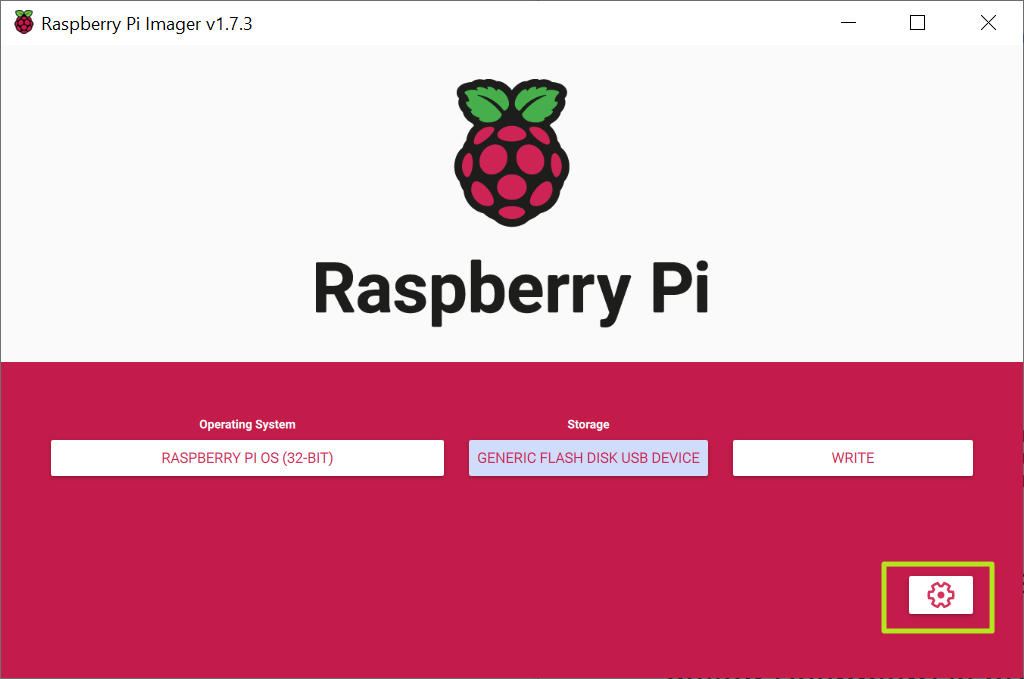
Task: Open the RASPBERRY PI OS (32-BIT) chooser
Action: 247,457
